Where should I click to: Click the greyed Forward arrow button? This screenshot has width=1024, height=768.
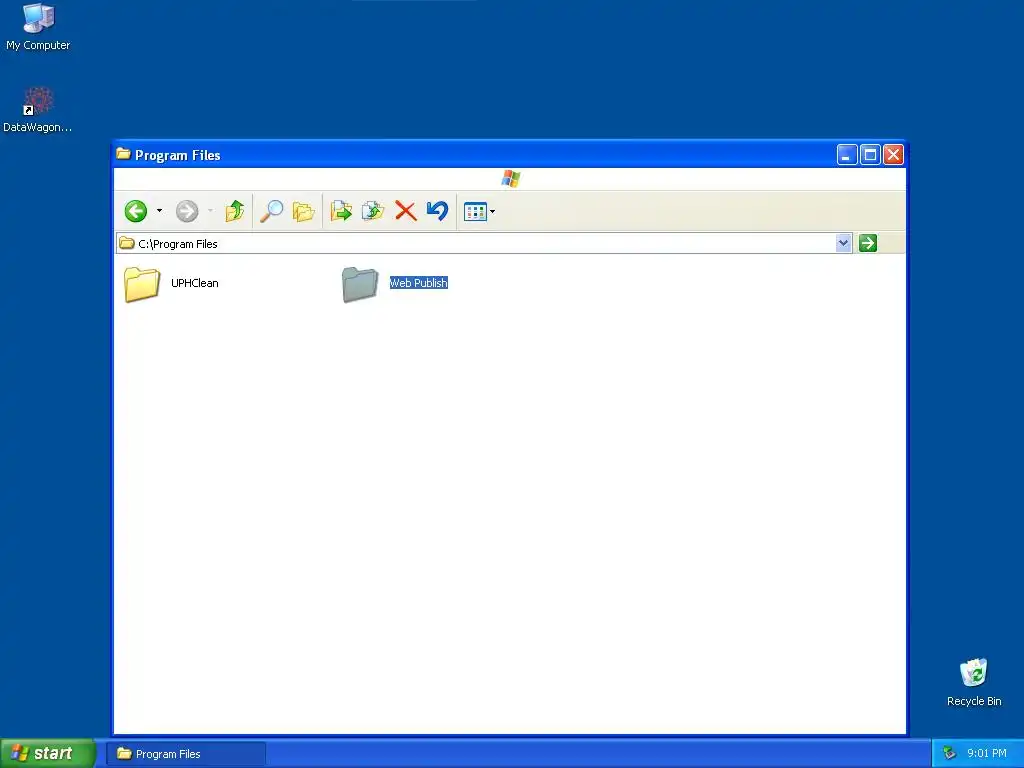(x=187, y=211)
